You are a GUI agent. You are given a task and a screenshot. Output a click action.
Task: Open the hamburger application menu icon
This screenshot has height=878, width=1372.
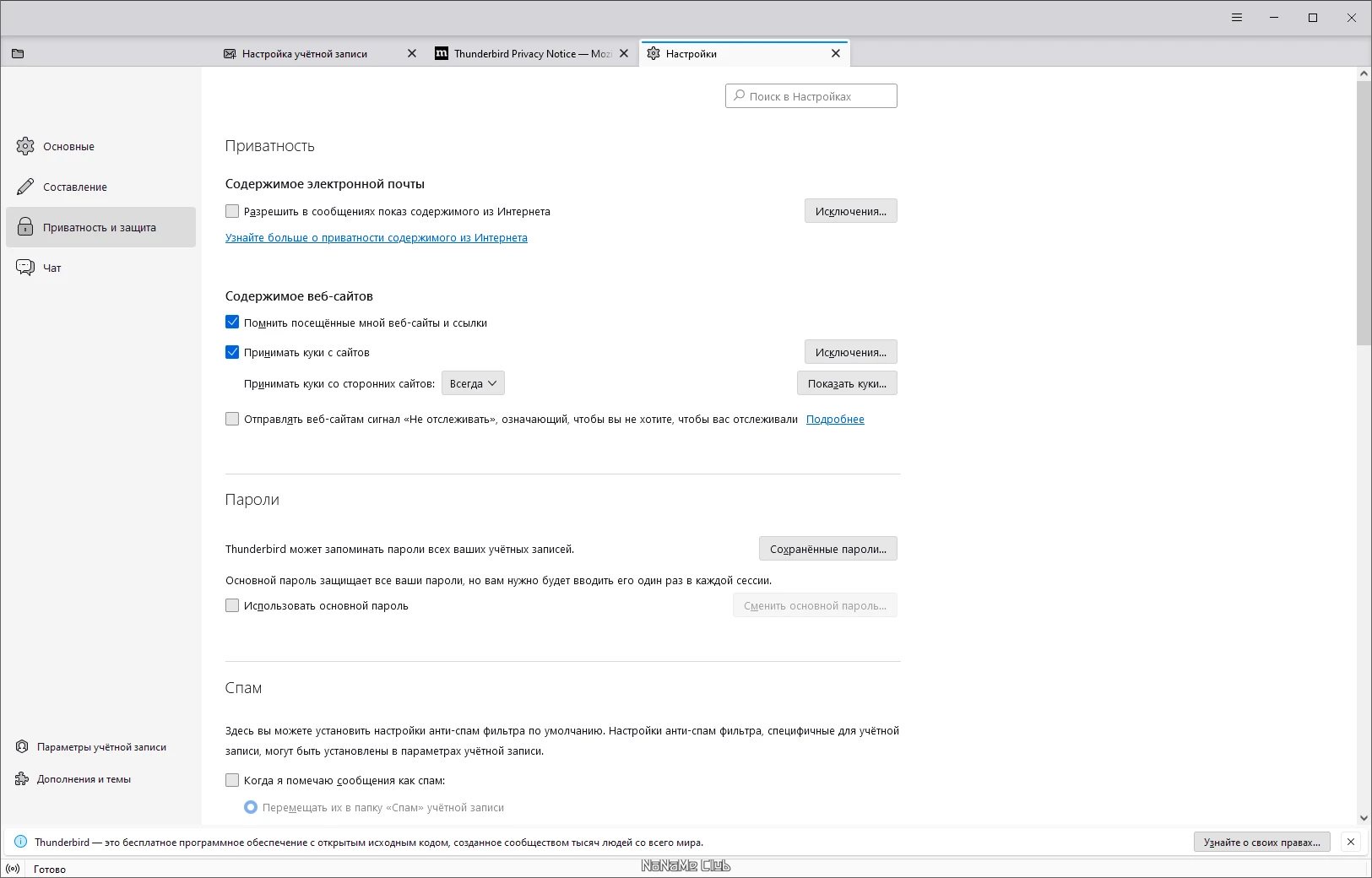1237,17
